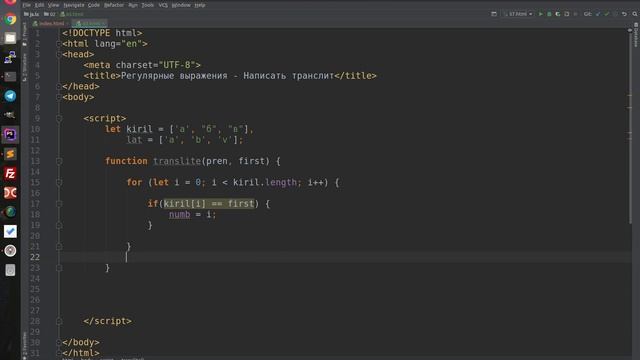
Task: Open the globe app icon in dock
Action: [x=10, y=212]
